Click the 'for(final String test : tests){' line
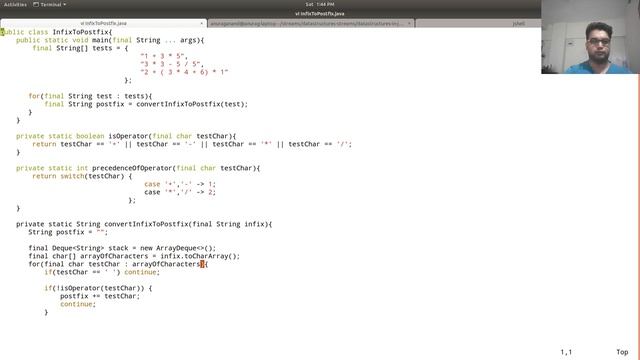 click(x=90, y=96)
